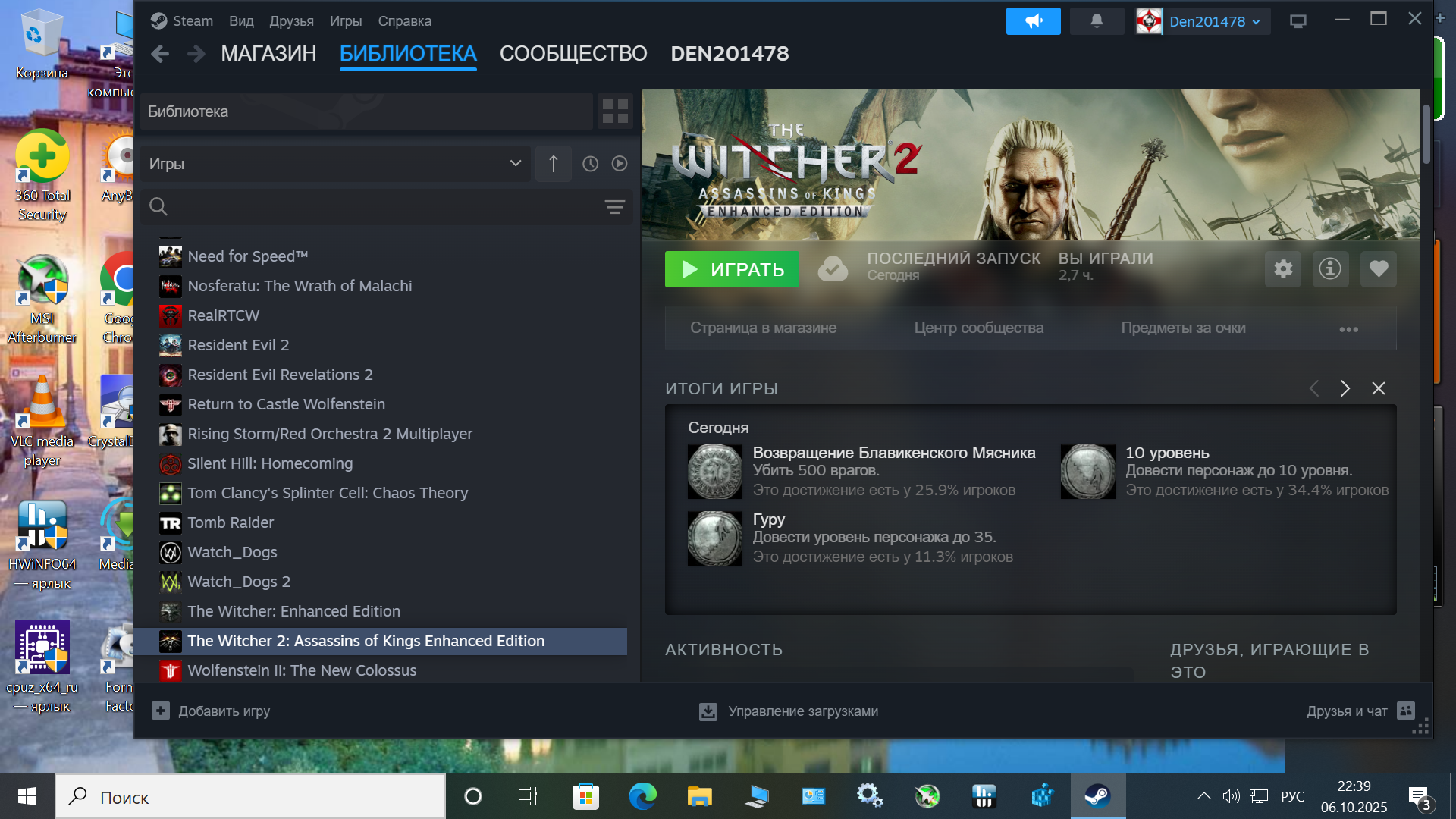1456x819 pixels.
Task: Open game settings gear icon
Action: pyautogui.click(x=1283, y=269)
